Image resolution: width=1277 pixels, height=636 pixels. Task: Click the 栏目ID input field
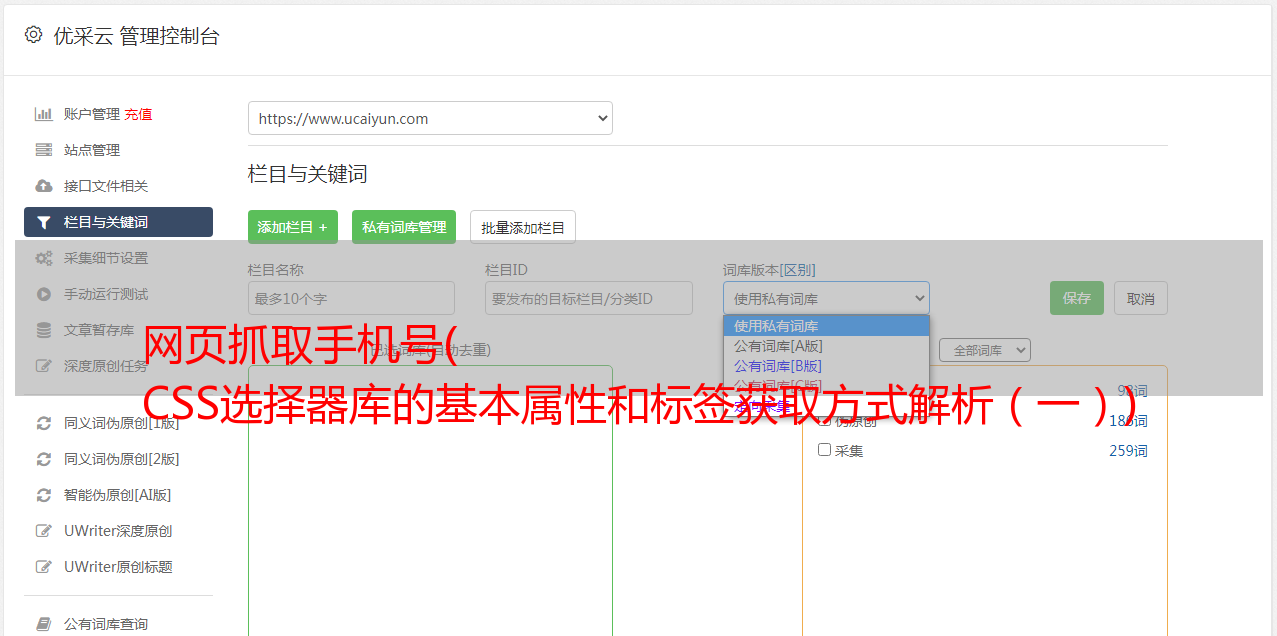pyautogui.click(x=589, y=298)
